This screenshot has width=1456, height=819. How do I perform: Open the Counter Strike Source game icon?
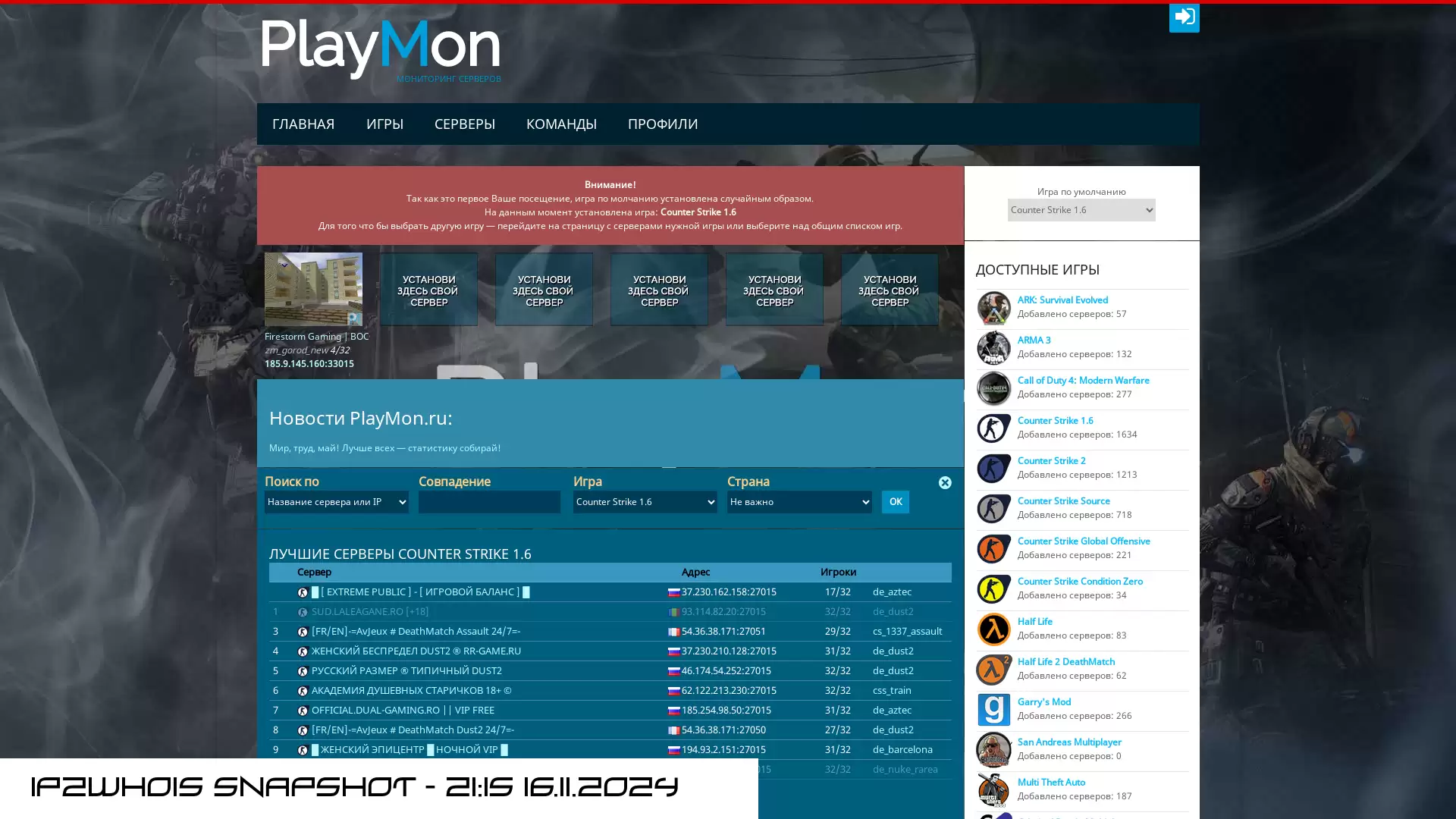click(993, 509)
